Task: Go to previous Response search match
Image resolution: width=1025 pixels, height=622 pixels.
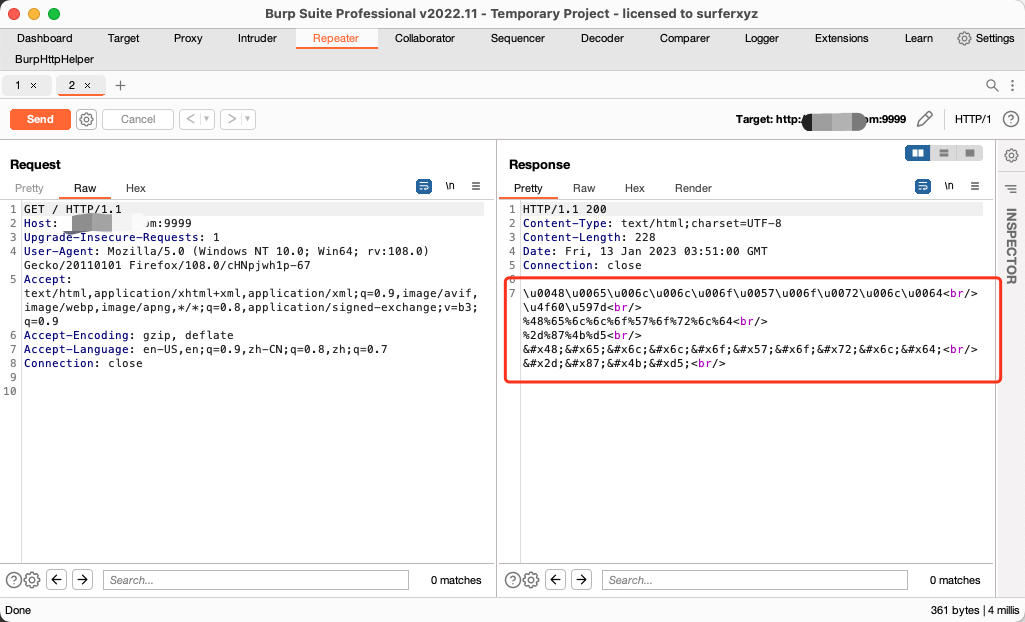Action: (x=556, y=580)
